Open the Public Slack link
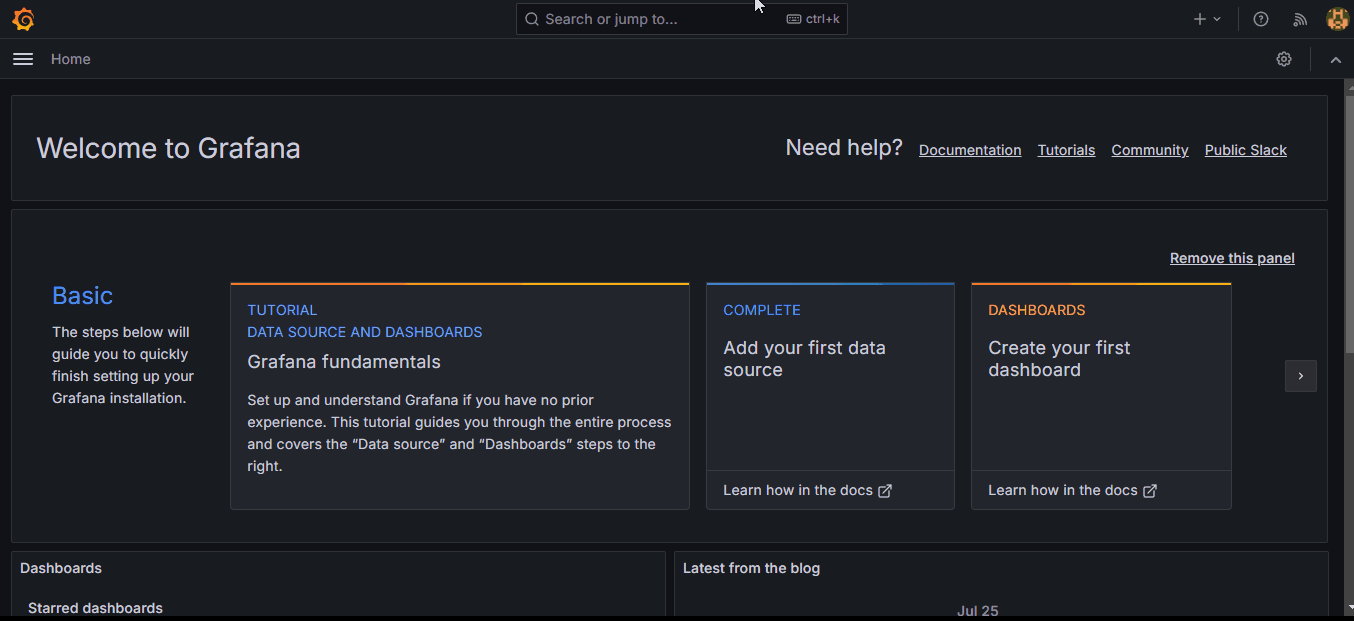Screen dimensions: 1354x621 [x=1246, y=150]
